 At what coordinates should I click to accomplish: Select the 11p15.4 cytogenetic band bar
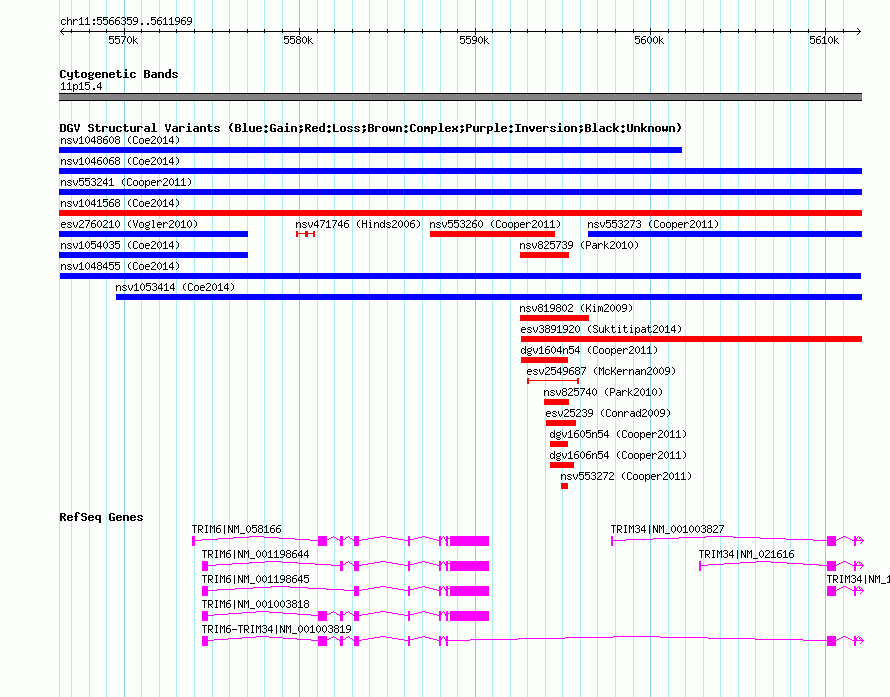click(x=460, y=97)
